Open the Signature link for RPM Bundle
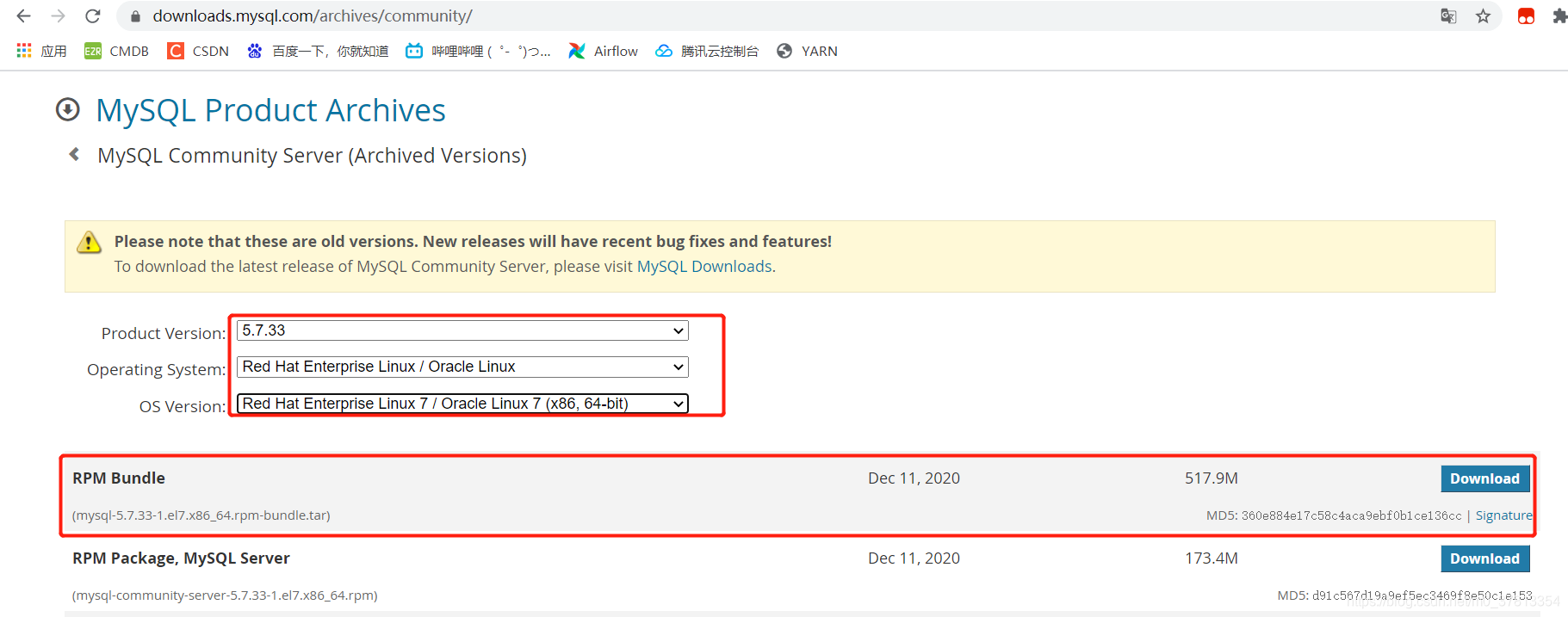The width and height of the screenshot is (1568, 617). [x=1503, y=515]
